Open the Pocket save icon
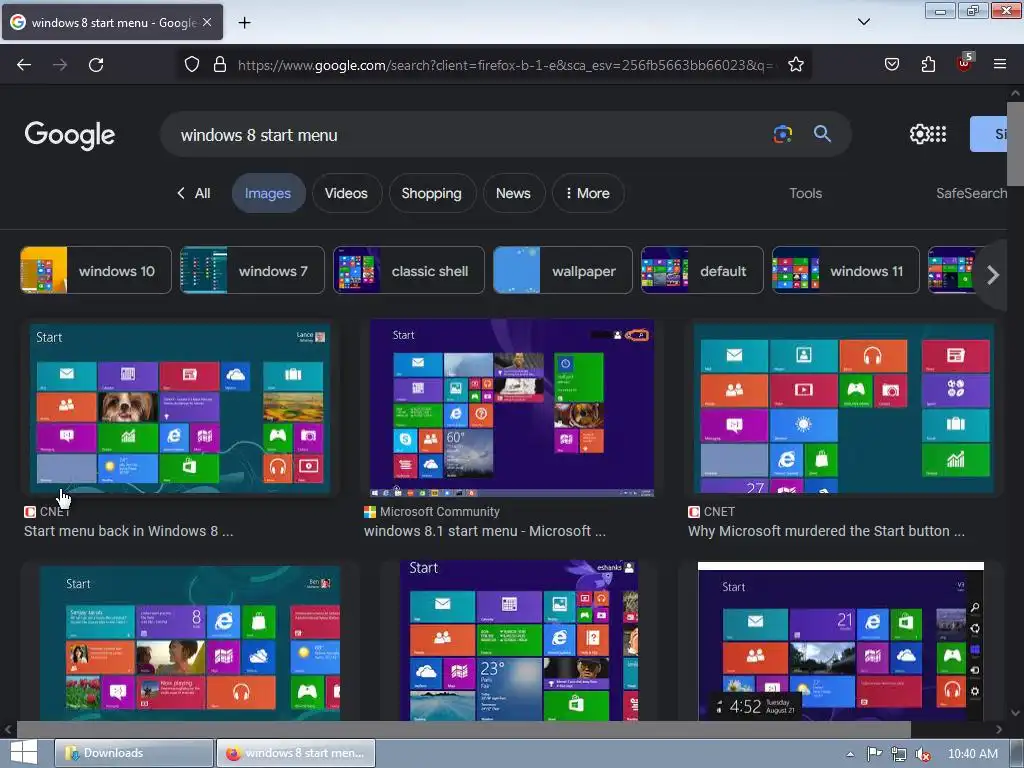The width and height of the screenshot is (1024, 768). (x=892, y=65)
